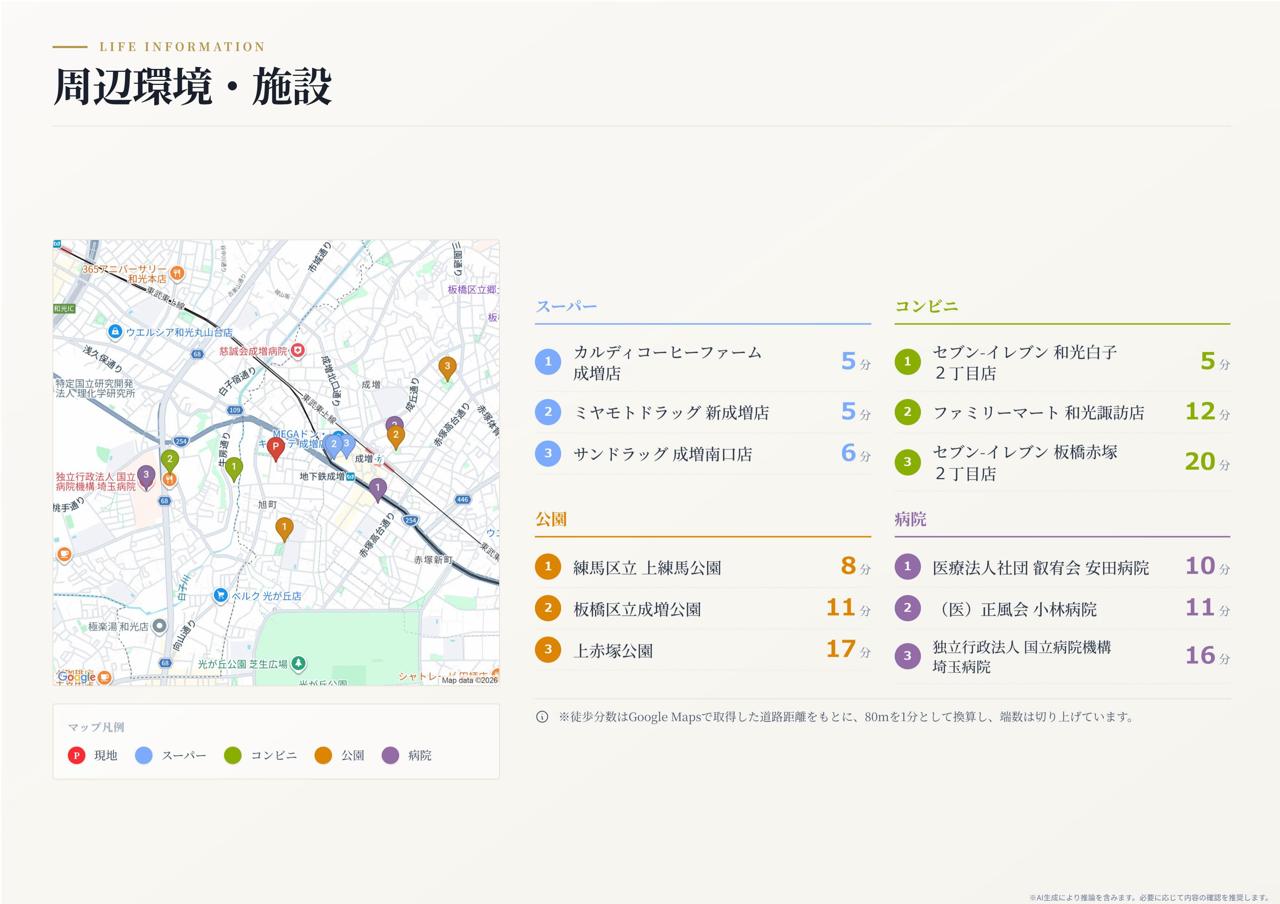The width and height of the screenshot is (1280, 904).
Task: Select orange map pin number 1
Action: [x=284, y=529]
